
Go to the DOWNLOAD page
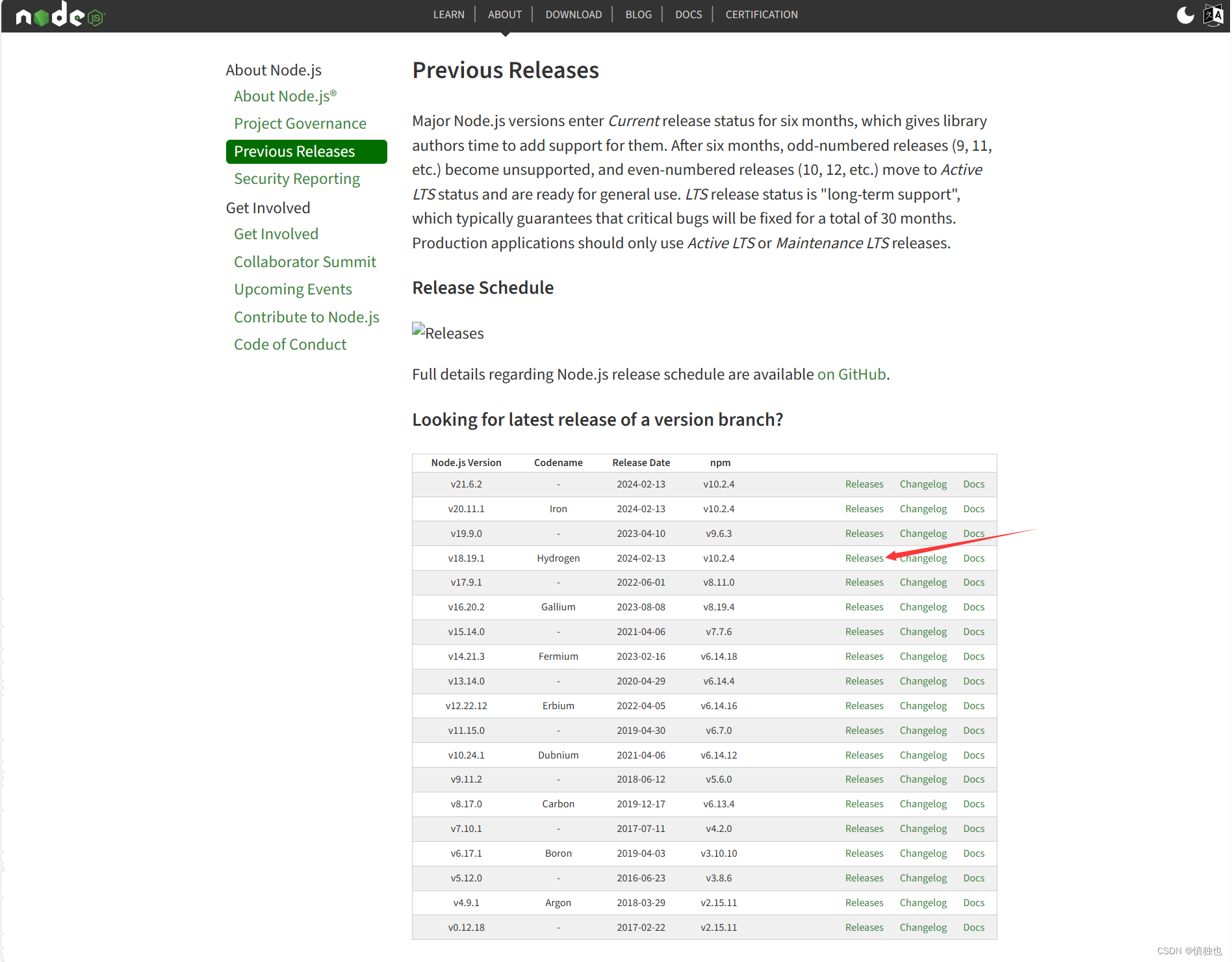pyautogui.click(x=573, y=14)
